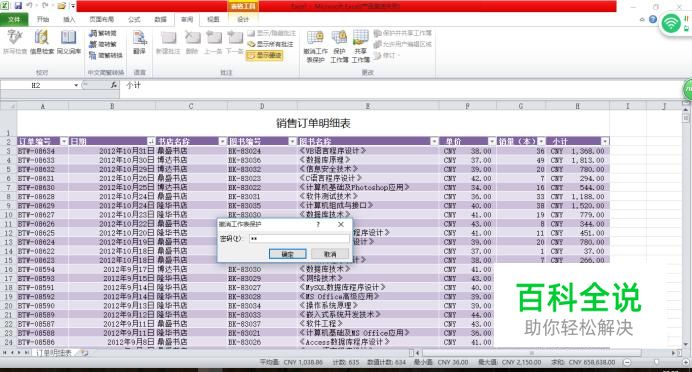Screen dimensions: 692x372
Task: Click the Open folder icon in quick access toolbar
Action: click(61, 6)
